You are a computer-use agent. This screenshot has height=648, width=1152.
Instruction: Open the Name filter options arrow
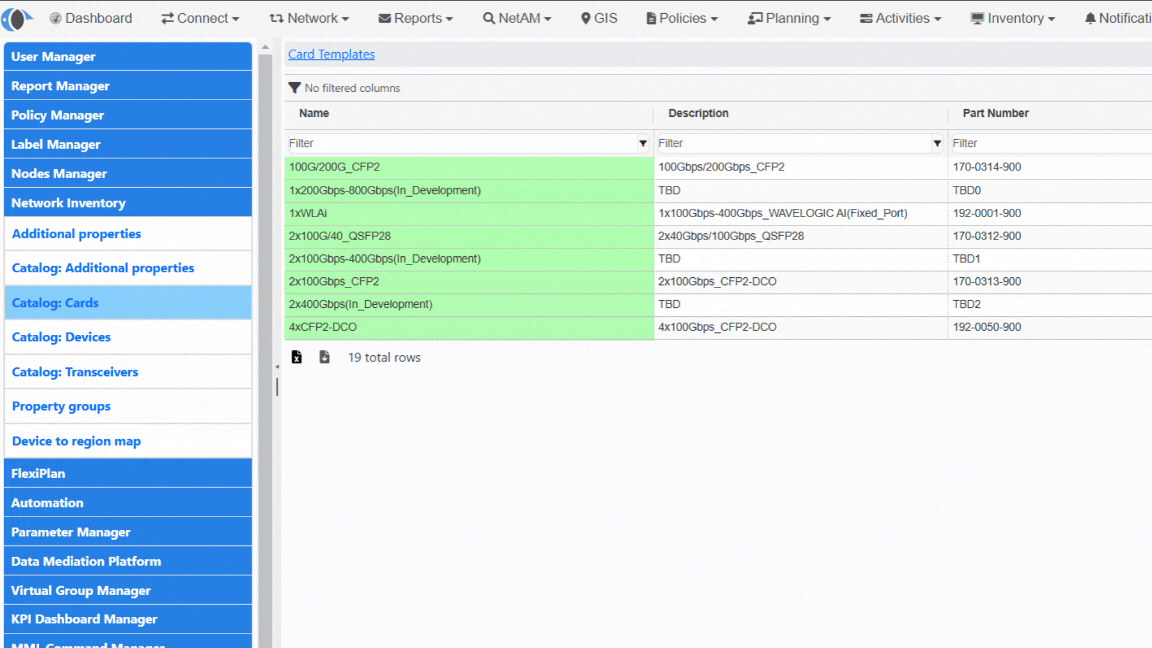tap(643, 143)
